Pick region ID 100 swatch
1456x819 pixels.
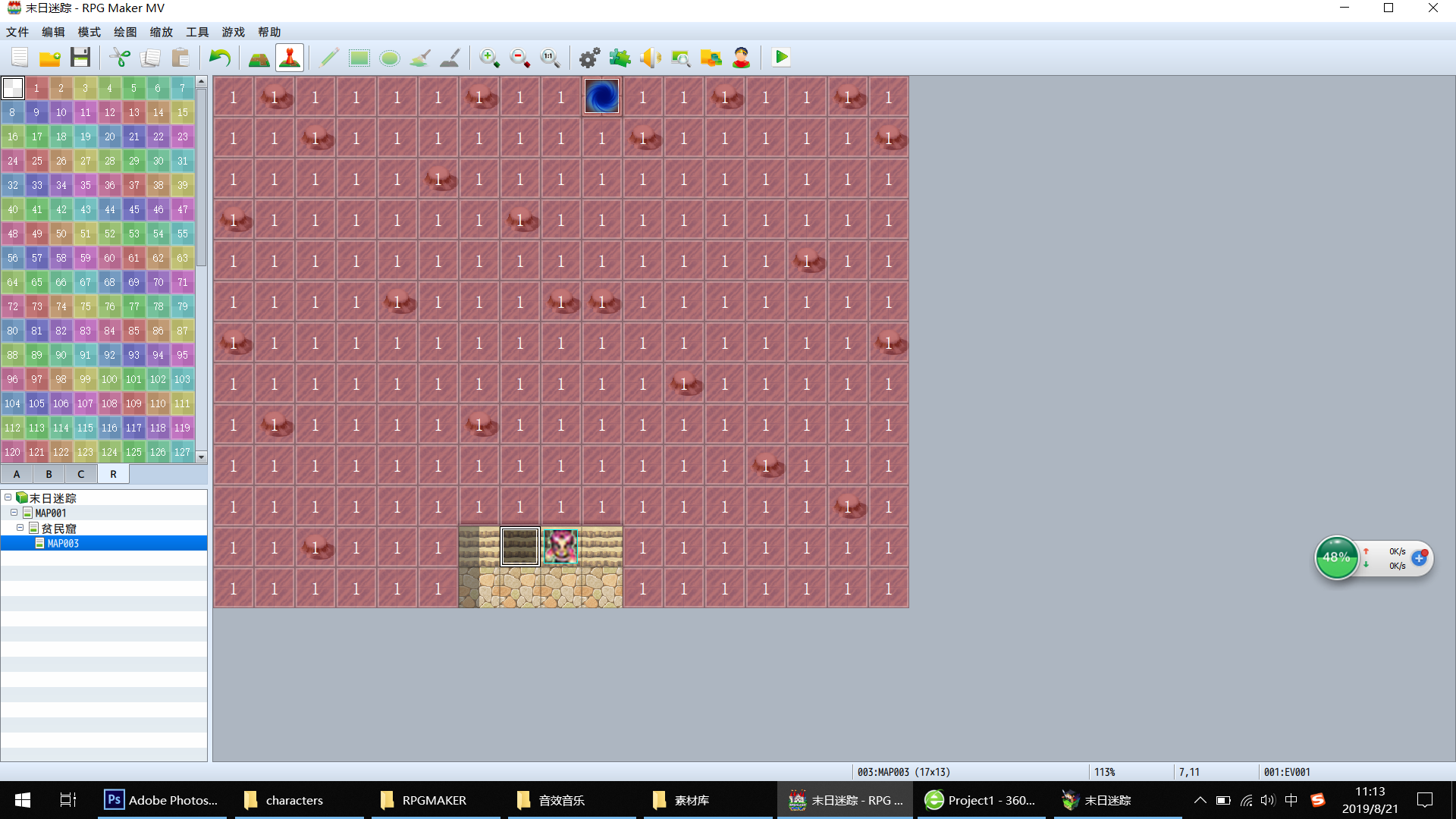(110, 379)
